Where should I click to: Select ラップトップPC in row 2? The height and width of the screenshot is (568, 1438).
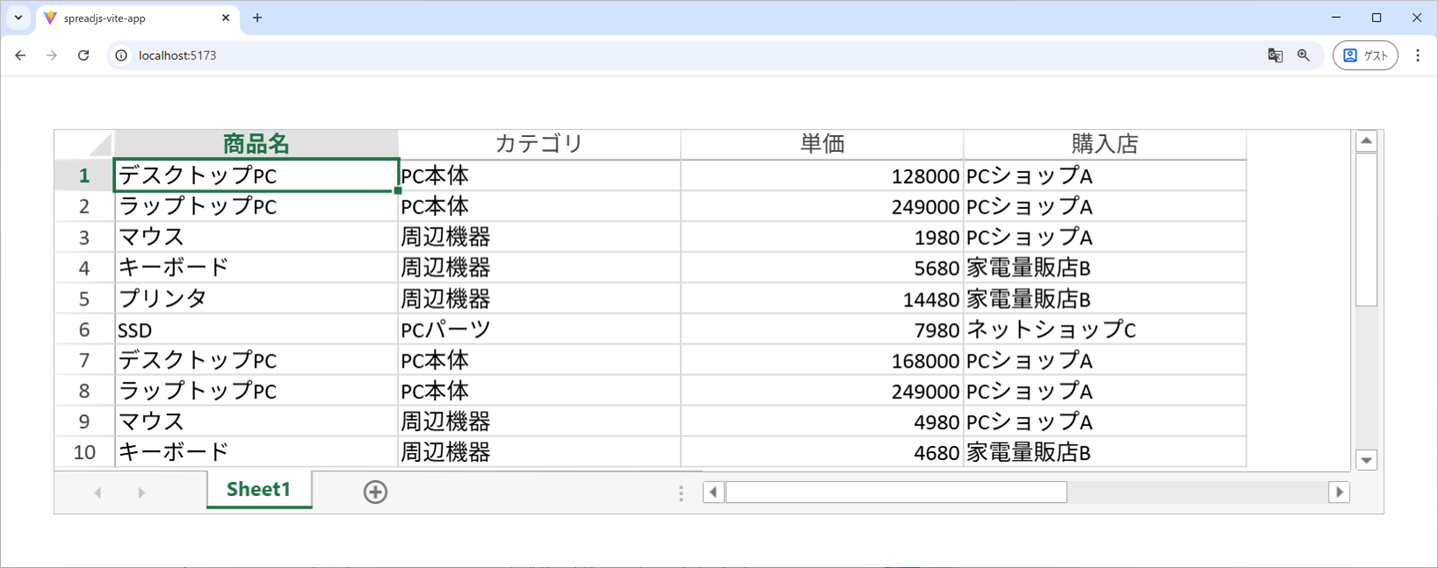pyautogui.click(x=256, y=207)
